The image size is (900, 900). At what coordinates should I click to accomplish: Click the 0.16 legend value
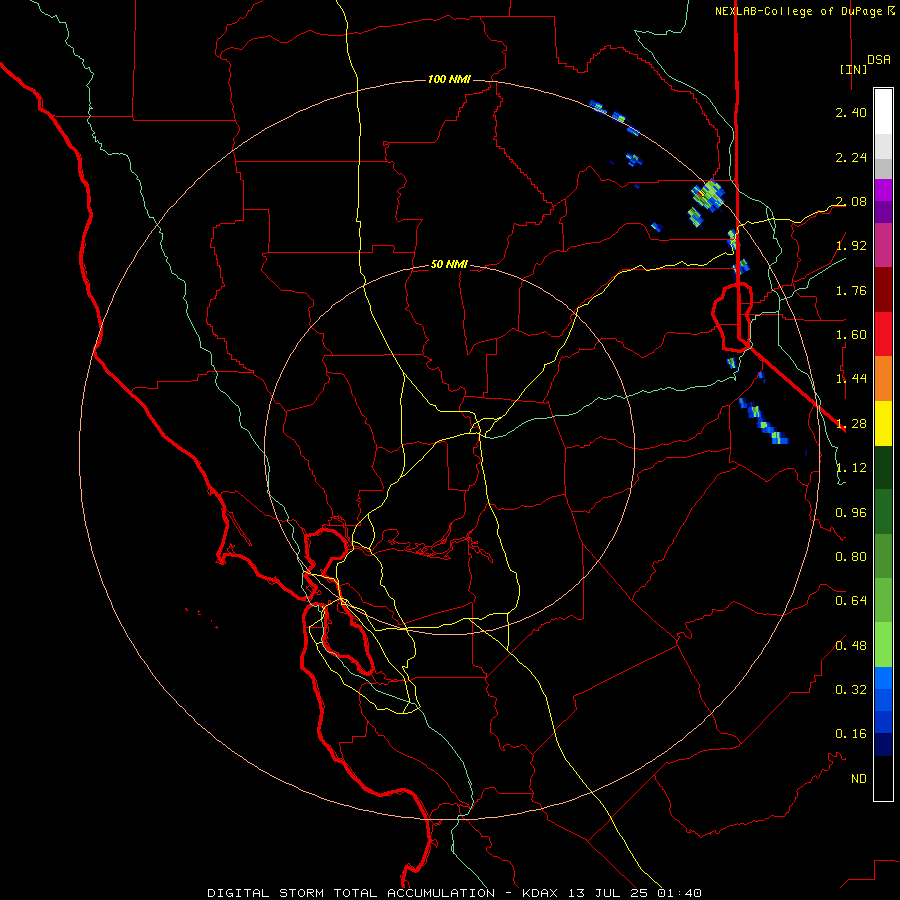pos(851,734)
